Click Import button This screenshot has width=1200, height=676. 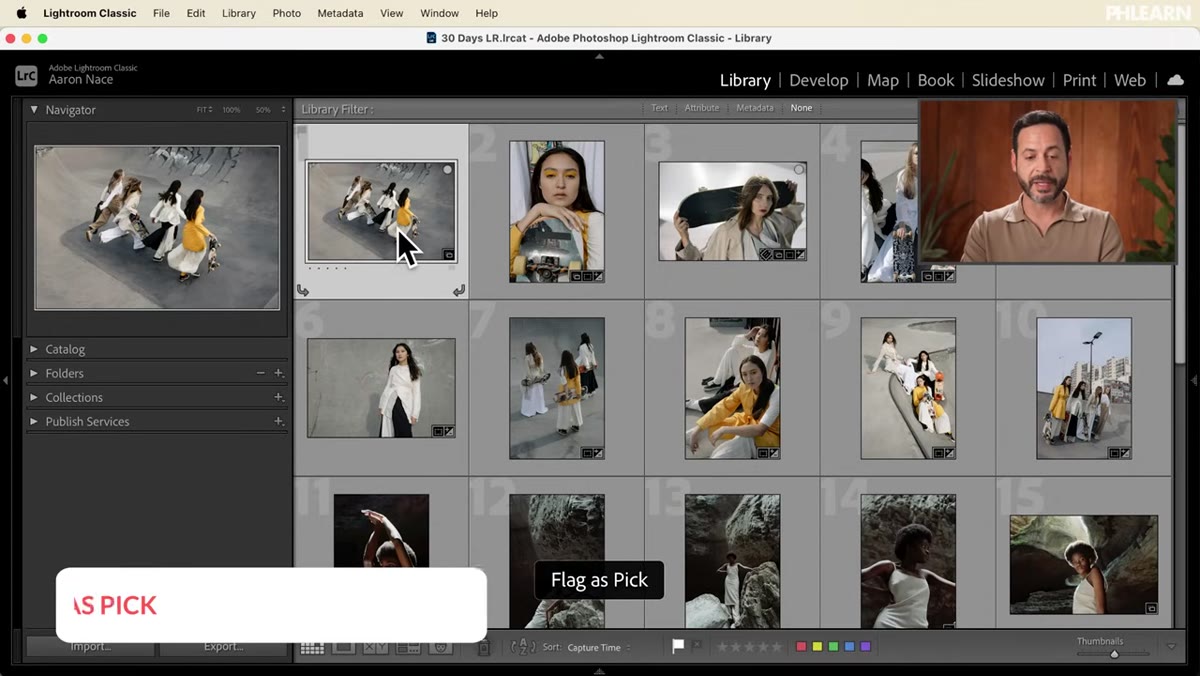[91, 647]
